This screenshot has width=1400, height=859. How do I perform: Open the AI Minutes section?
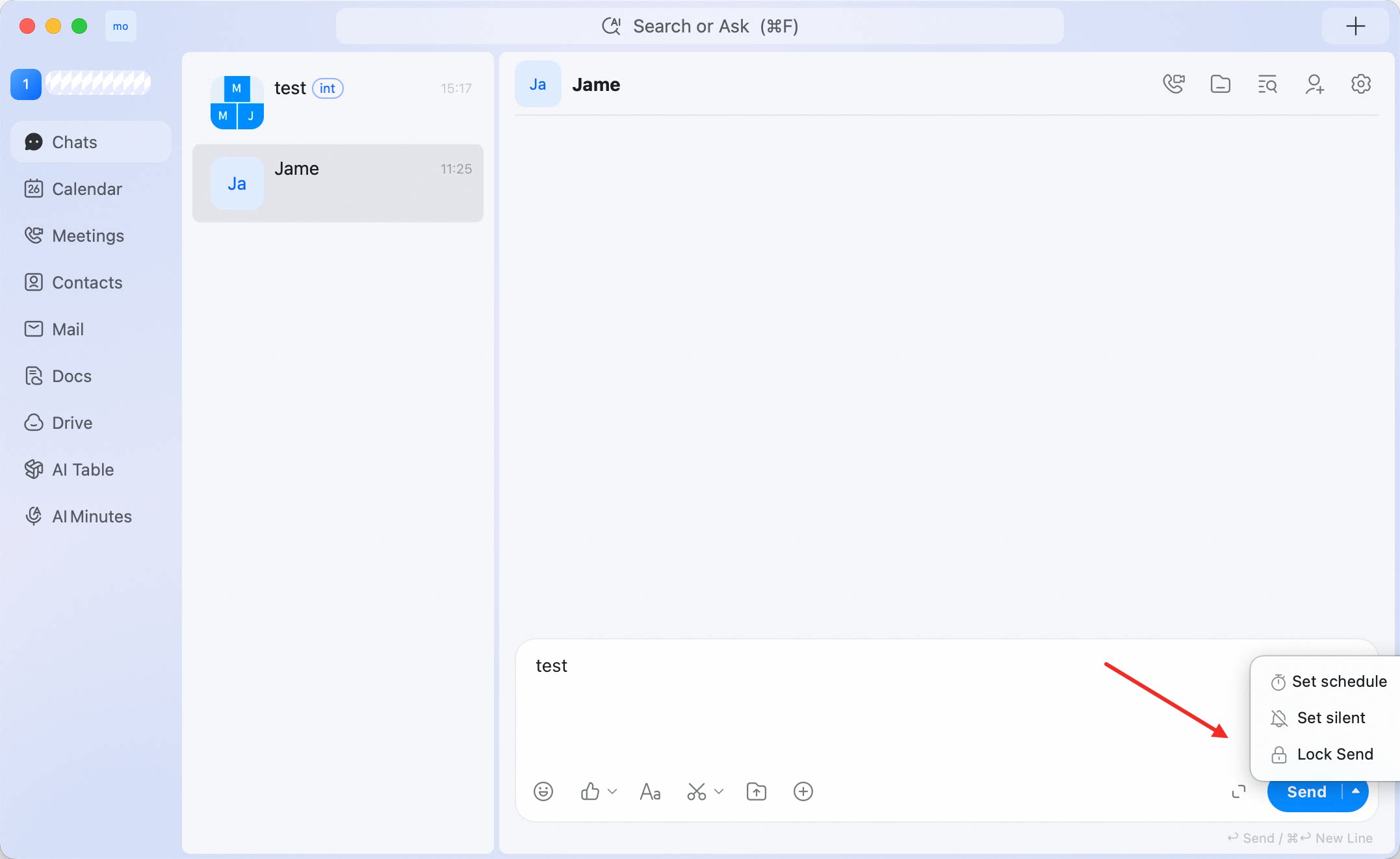click(91, 517)
